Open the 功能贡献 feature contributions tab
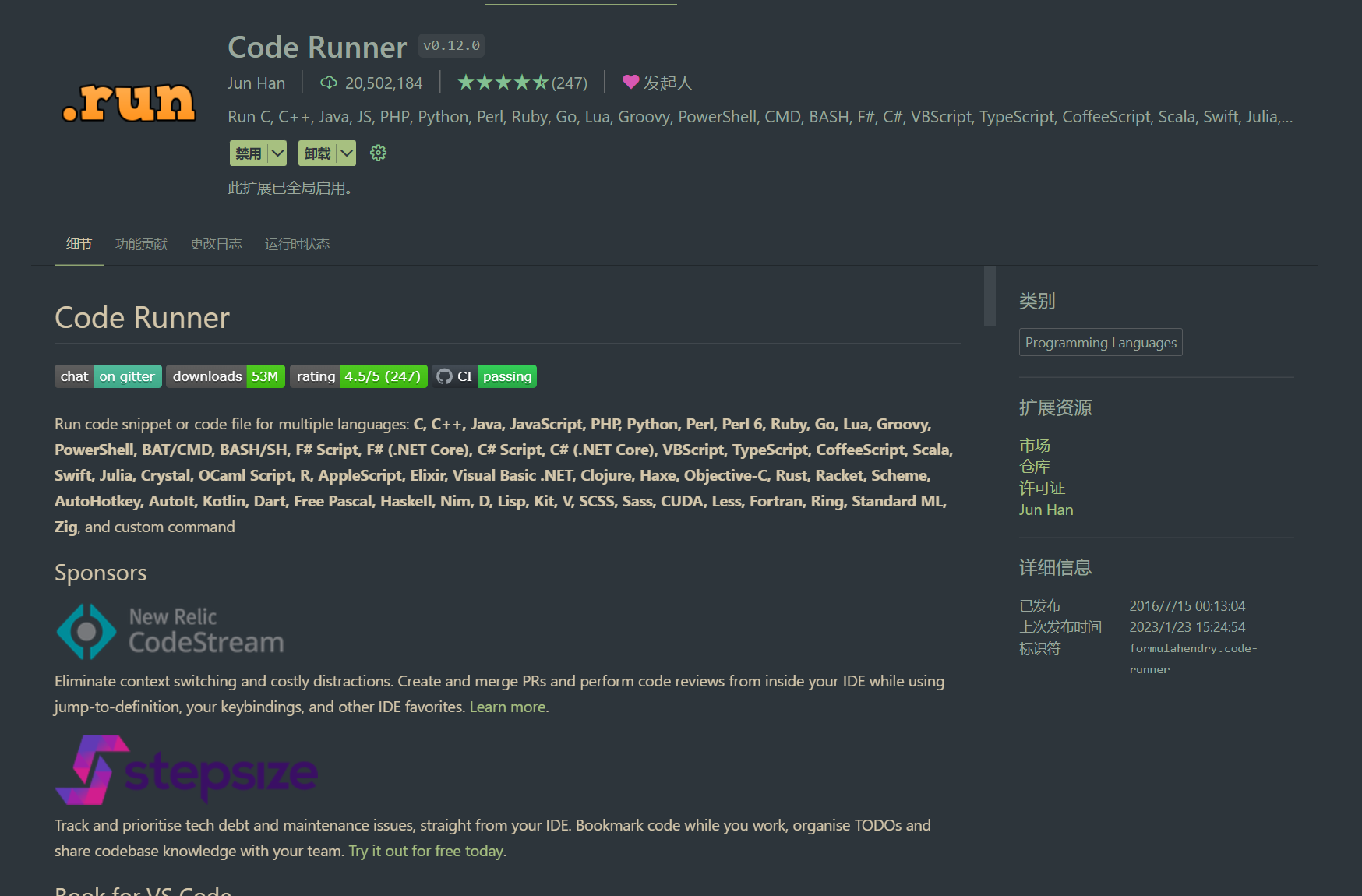This screenshot has width=1362, height=896. click(x=141, y=244)
